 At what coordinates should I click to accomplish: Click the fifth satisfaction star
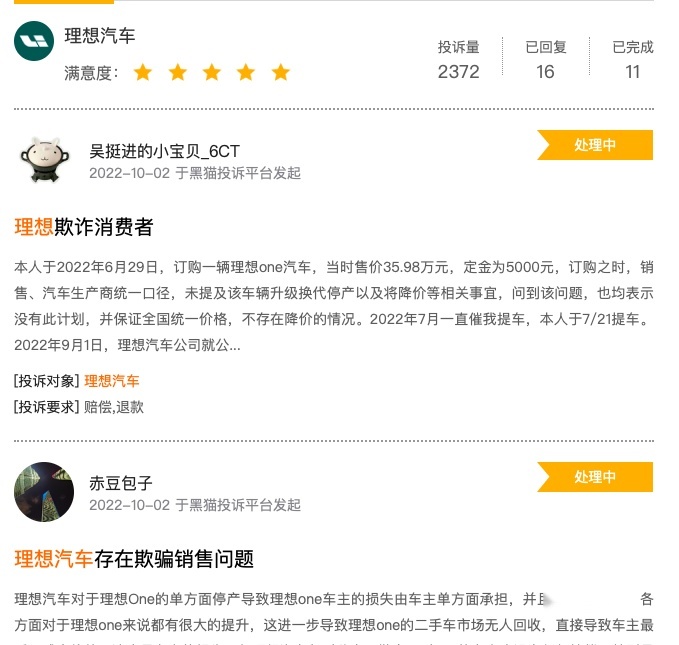(x=281, y=72)
